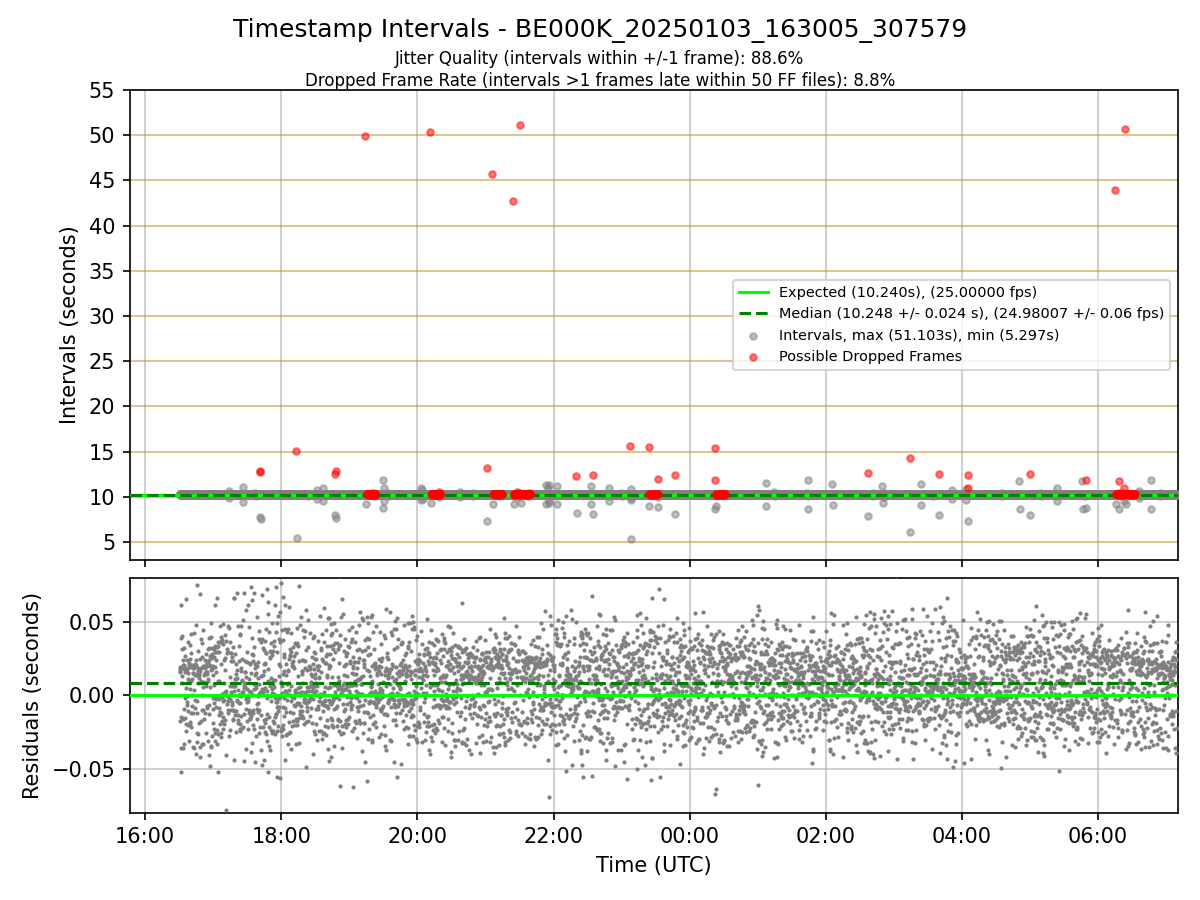1200x900 pixels.
Task: Click the 'Time (UTC)' x-axis label
Action: (x=653, y=865)
